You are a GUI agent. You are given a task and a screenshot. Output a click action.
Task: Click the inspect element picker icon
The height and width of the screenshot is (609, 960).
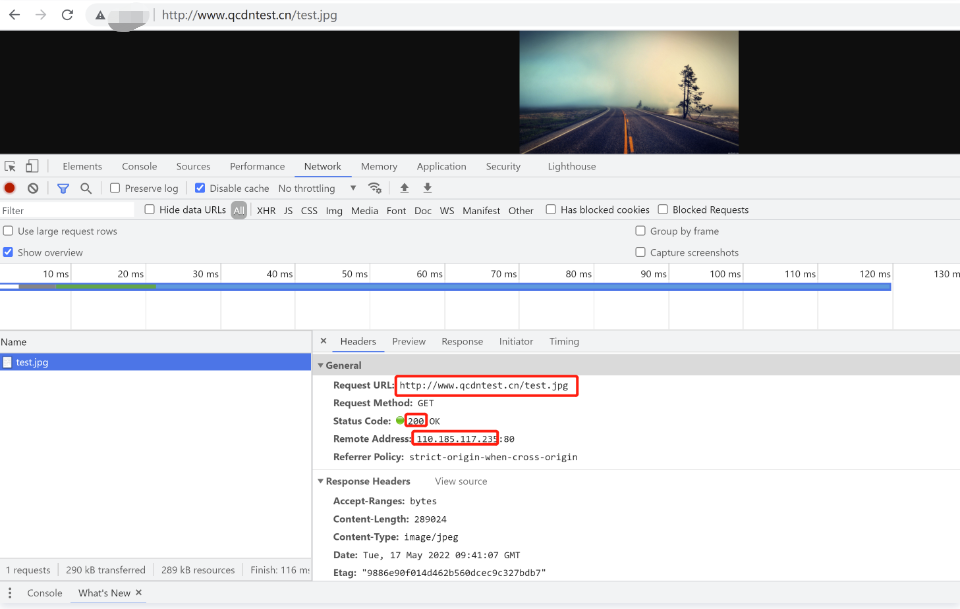tap(10, 167)
